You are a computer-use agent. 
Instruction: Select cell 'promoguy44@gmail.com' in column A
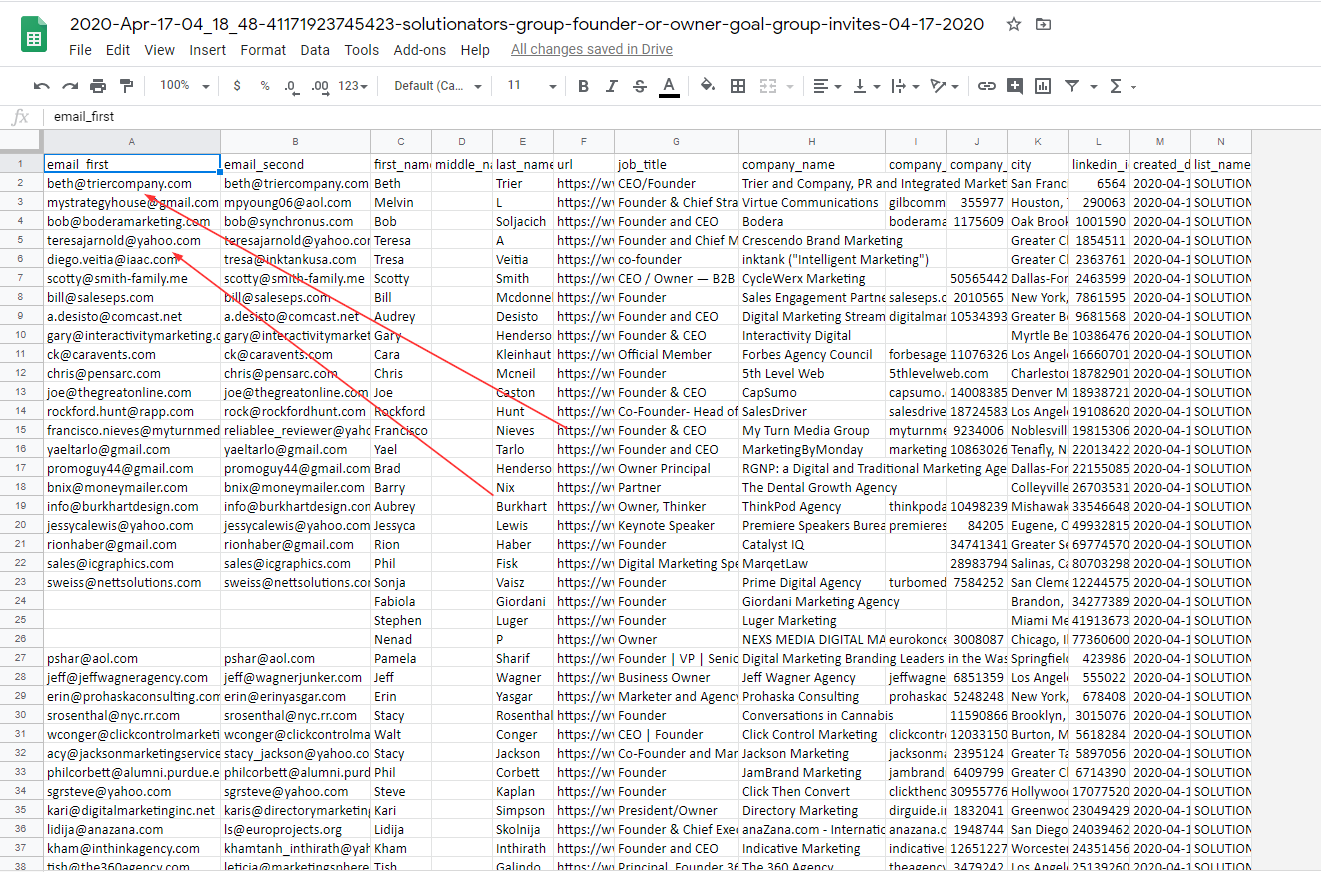(x=132, y=468)
